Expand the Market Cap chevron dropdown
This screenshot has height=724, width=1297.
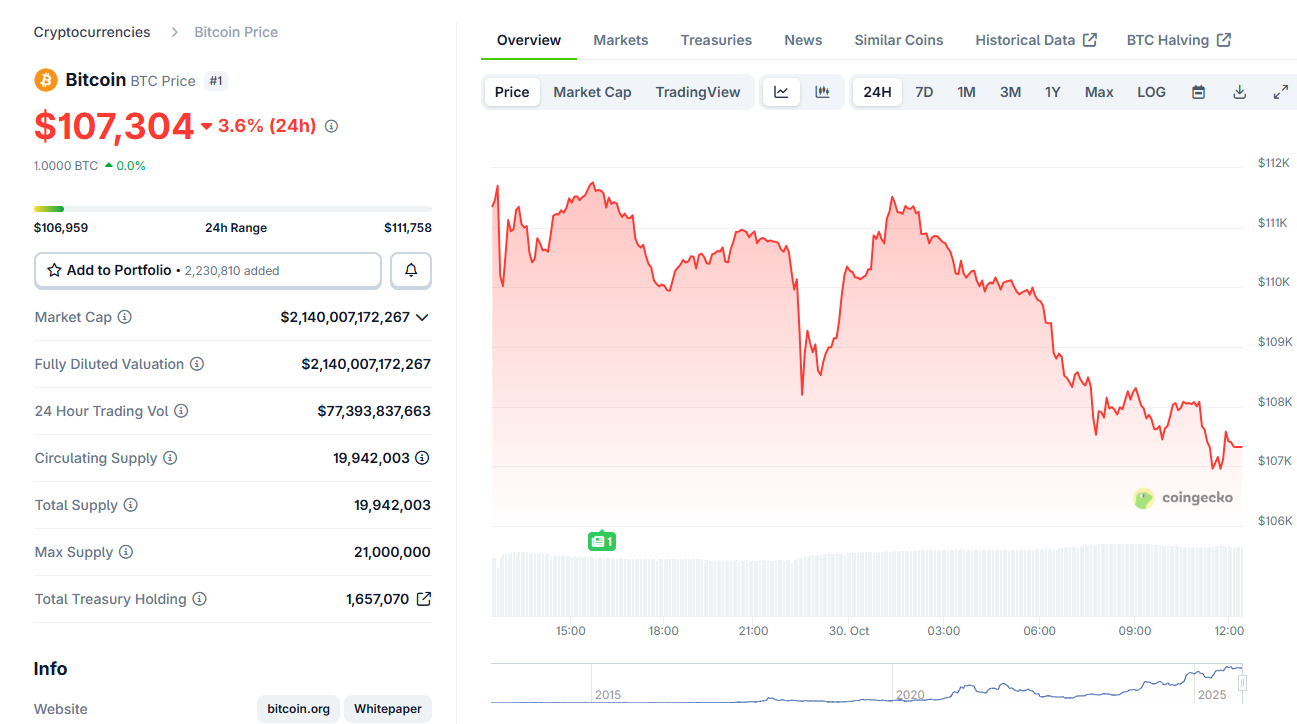click(x=422, y=317)
